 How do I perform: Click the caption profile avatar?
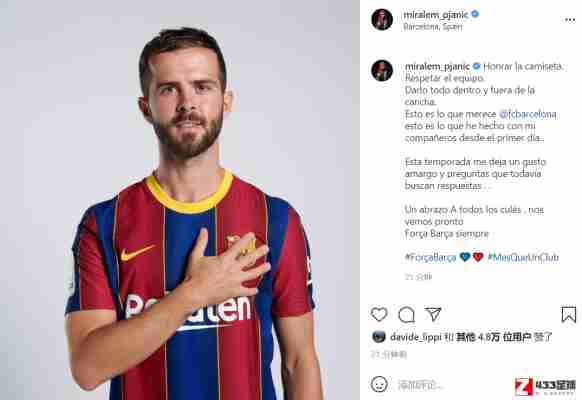tap(382, 70)
